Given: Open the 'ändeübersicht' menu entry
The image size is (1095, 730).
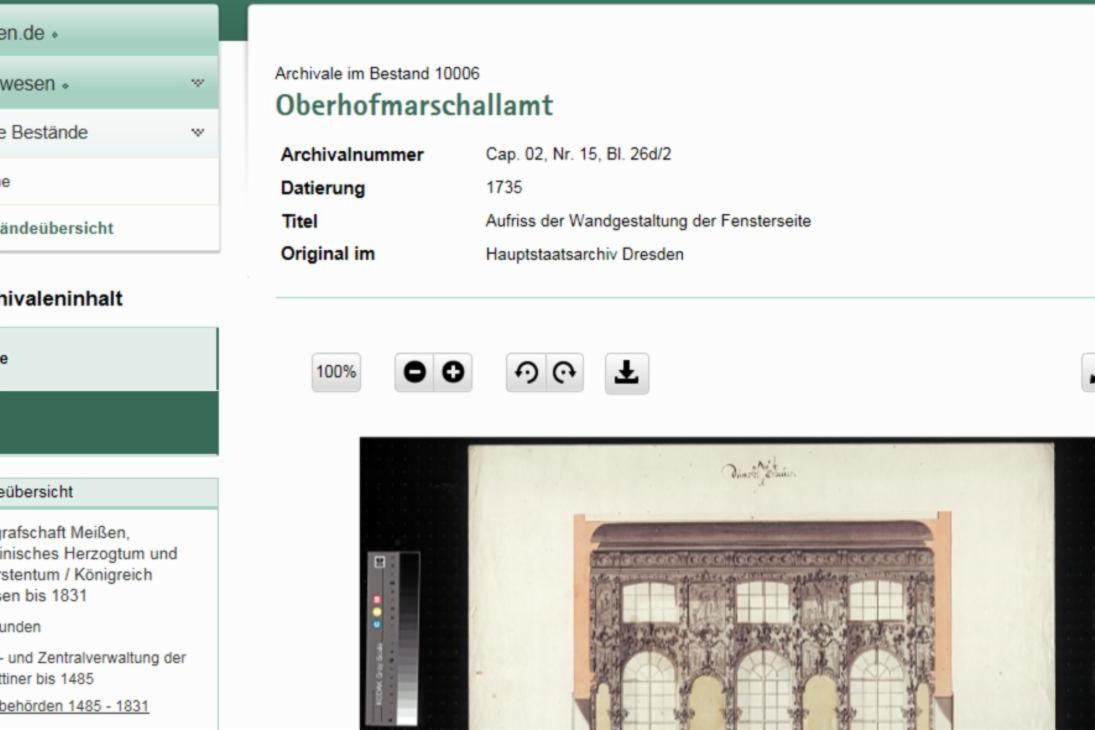Looking at the screenshot, I should (x=56, y=228).
